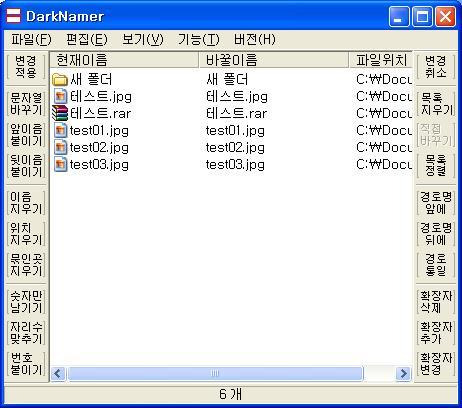The width and height of the screenshot is (462, 408).
Task: Click the 묶인곳 지우기 button
Action: [26, 265]
